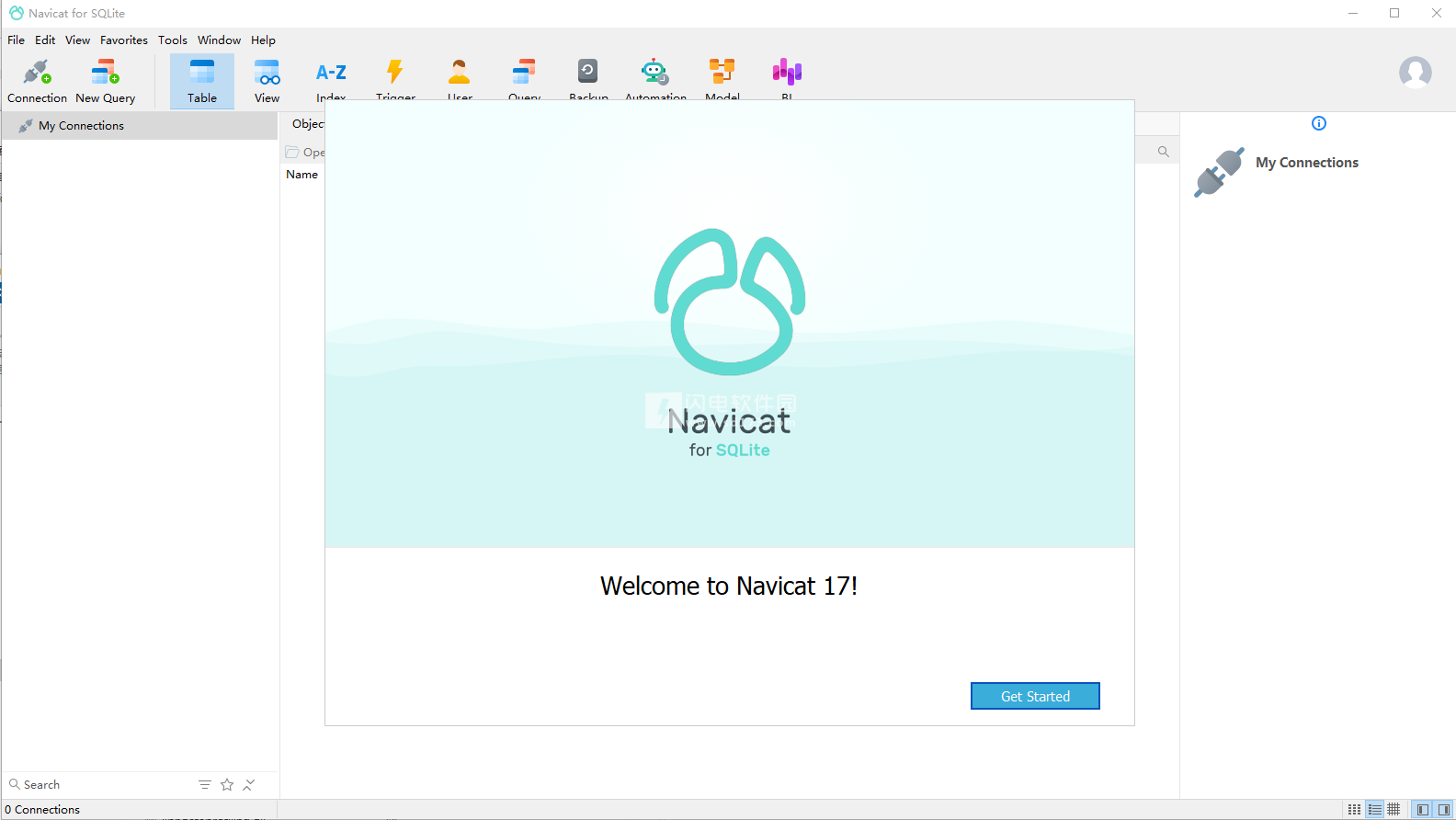Open a New Query from toolbar

pos(105,81)
